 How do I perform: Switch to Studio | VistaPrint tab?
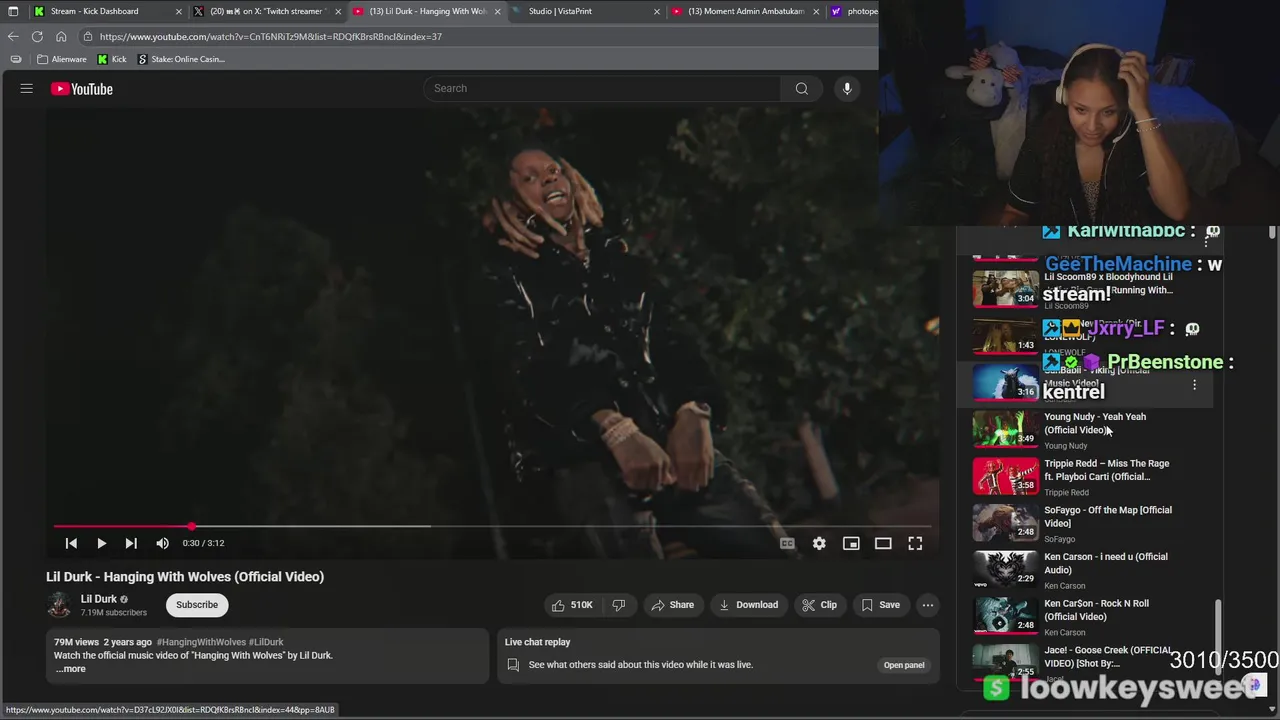pyautogui.click(x=560, y=11)
